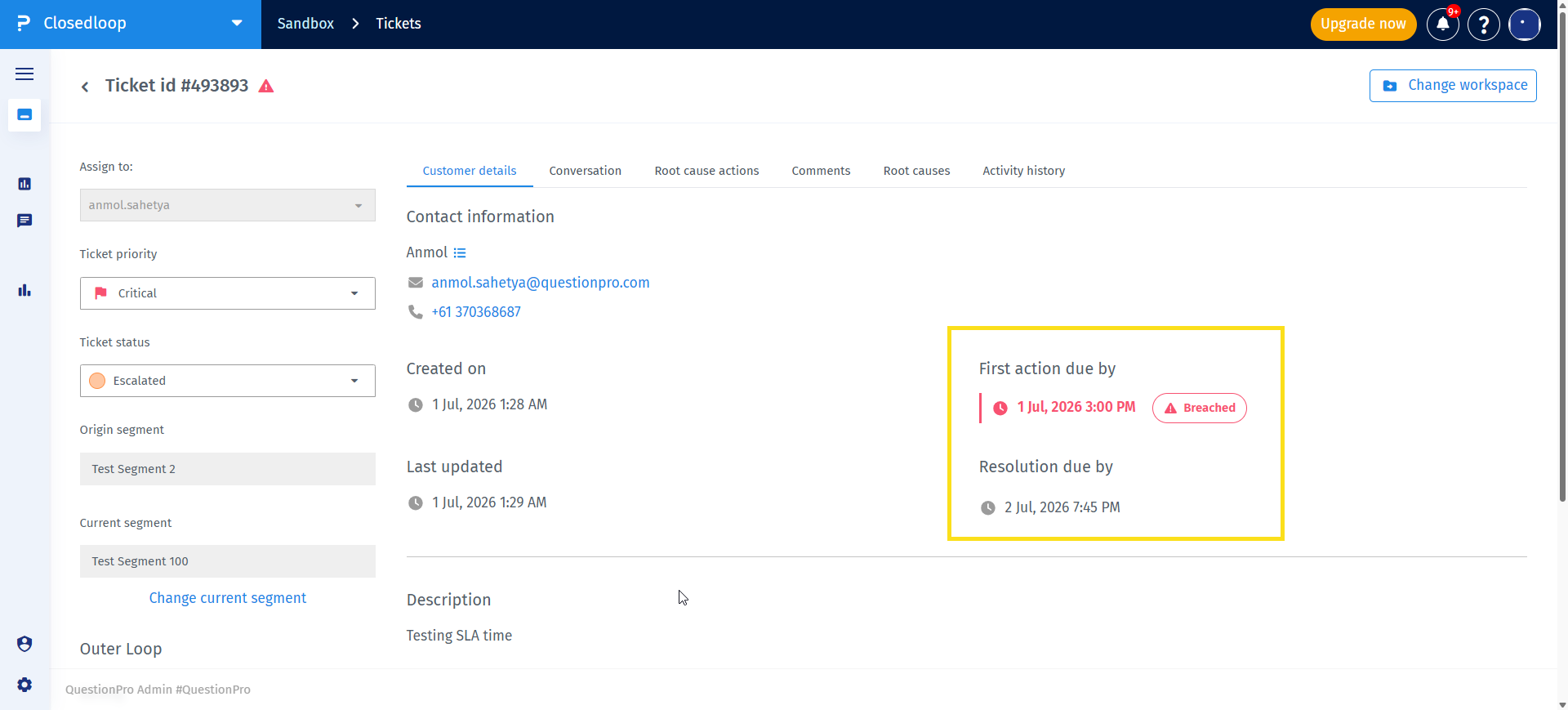Click the '1 Jul, 2026 3:00 PM' due date

[1076, 407]
